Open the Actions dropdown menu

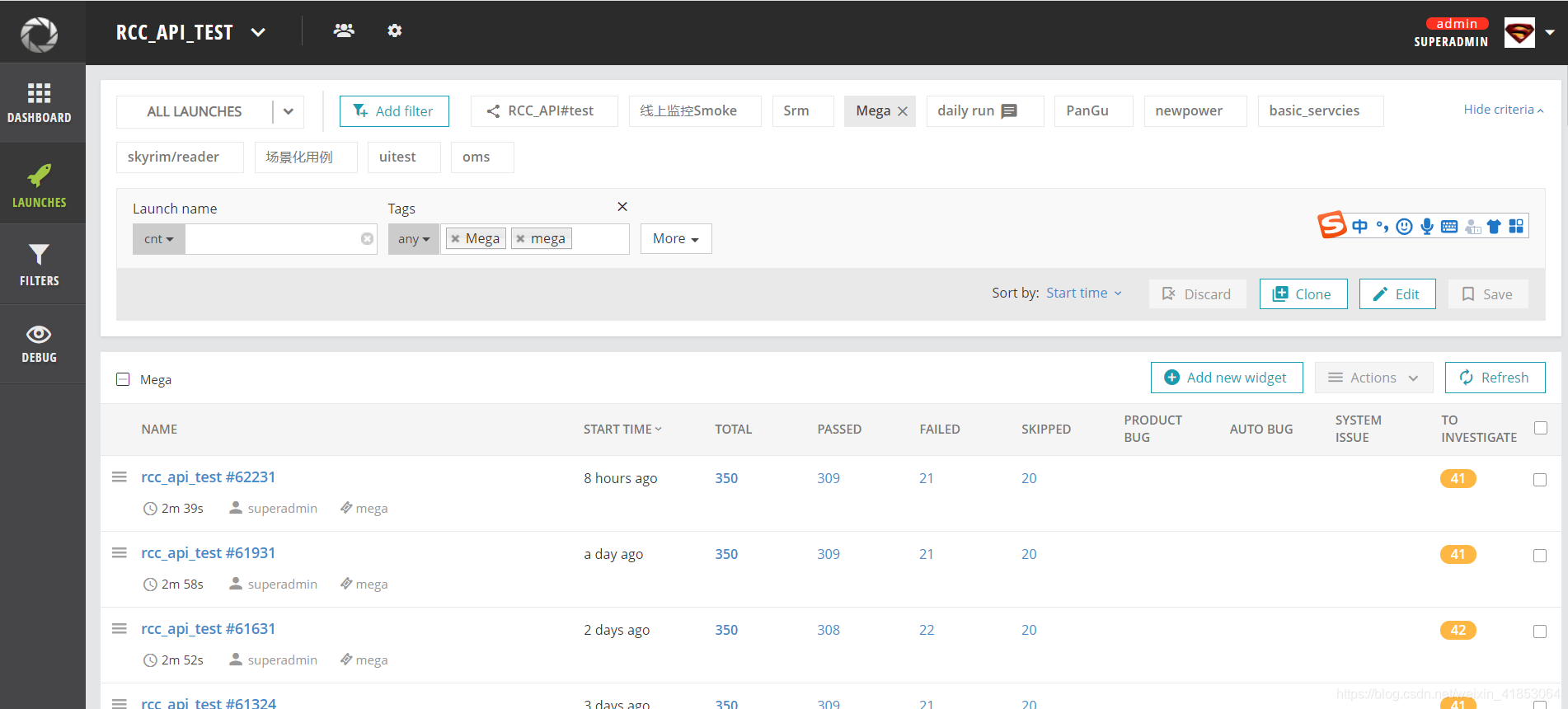click(1373, 378)
